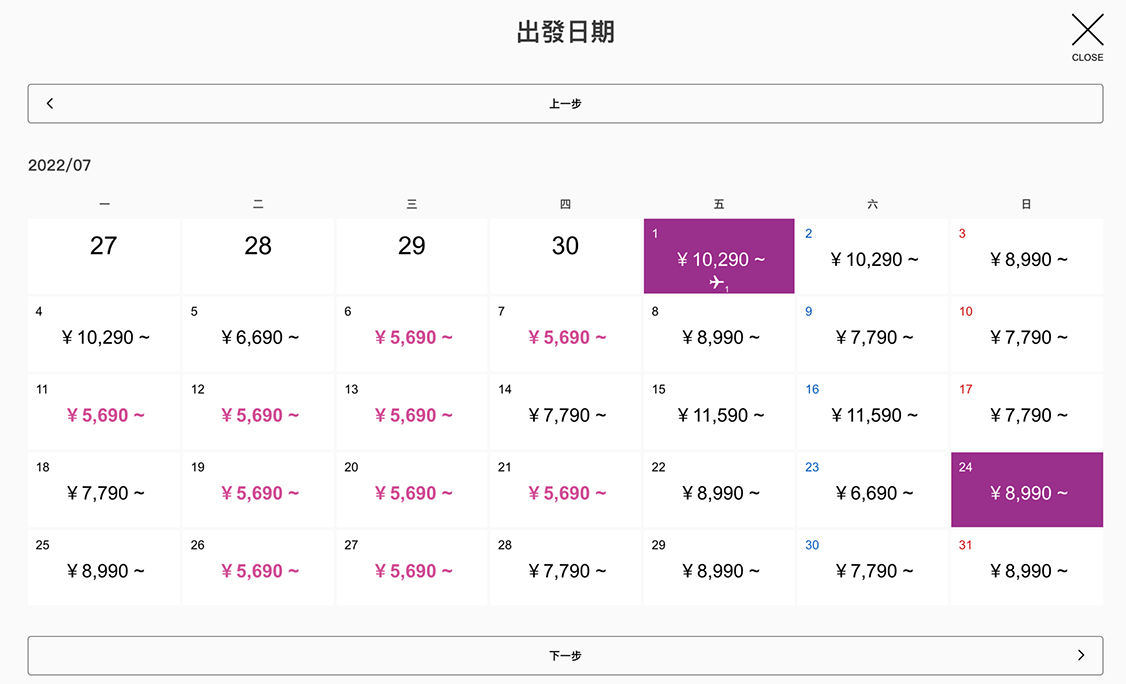
Task: Choose July 5 at ¥6,690
Action: click(258, 334)
